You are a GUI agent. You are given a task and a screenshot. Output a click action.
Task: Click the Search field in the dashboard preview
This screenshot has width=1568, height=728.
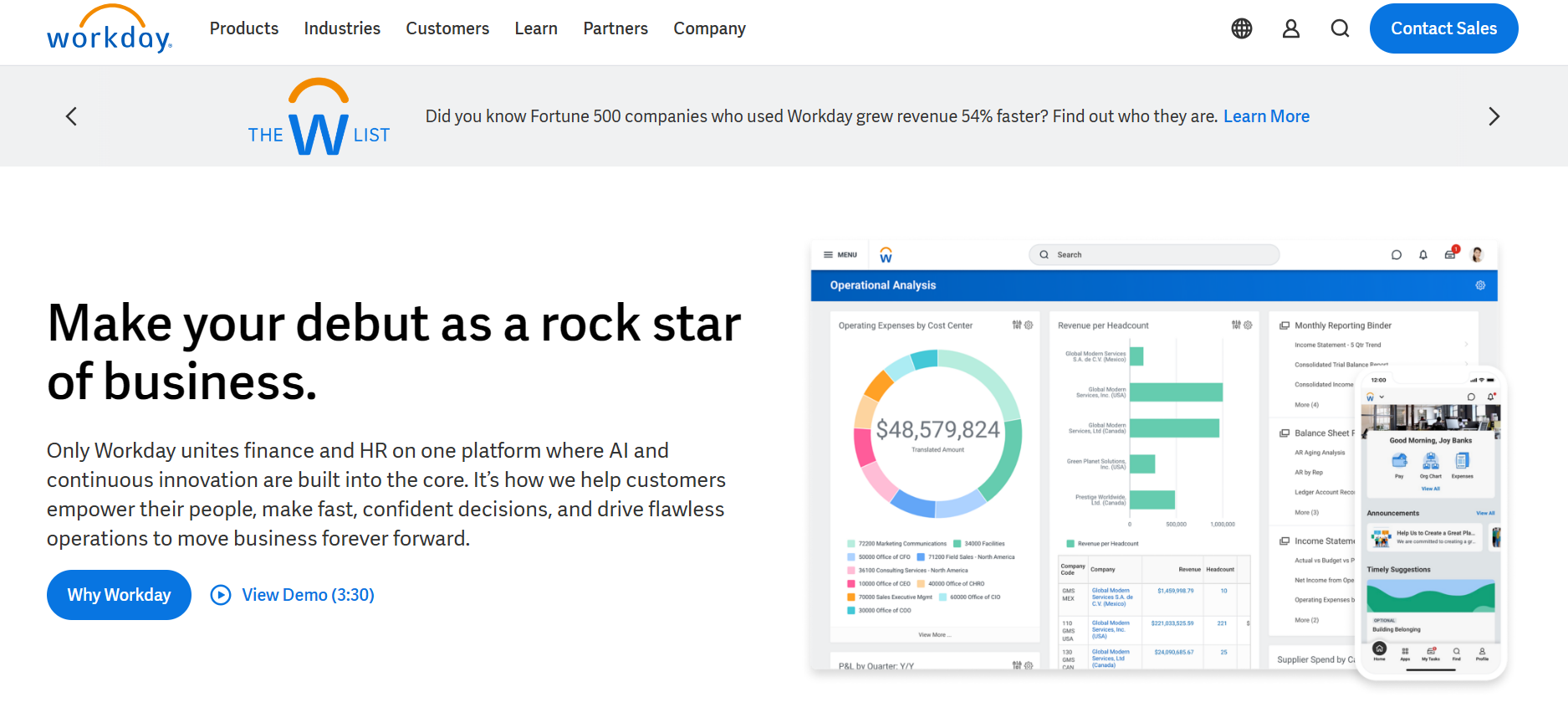[x=1154, y=254]
